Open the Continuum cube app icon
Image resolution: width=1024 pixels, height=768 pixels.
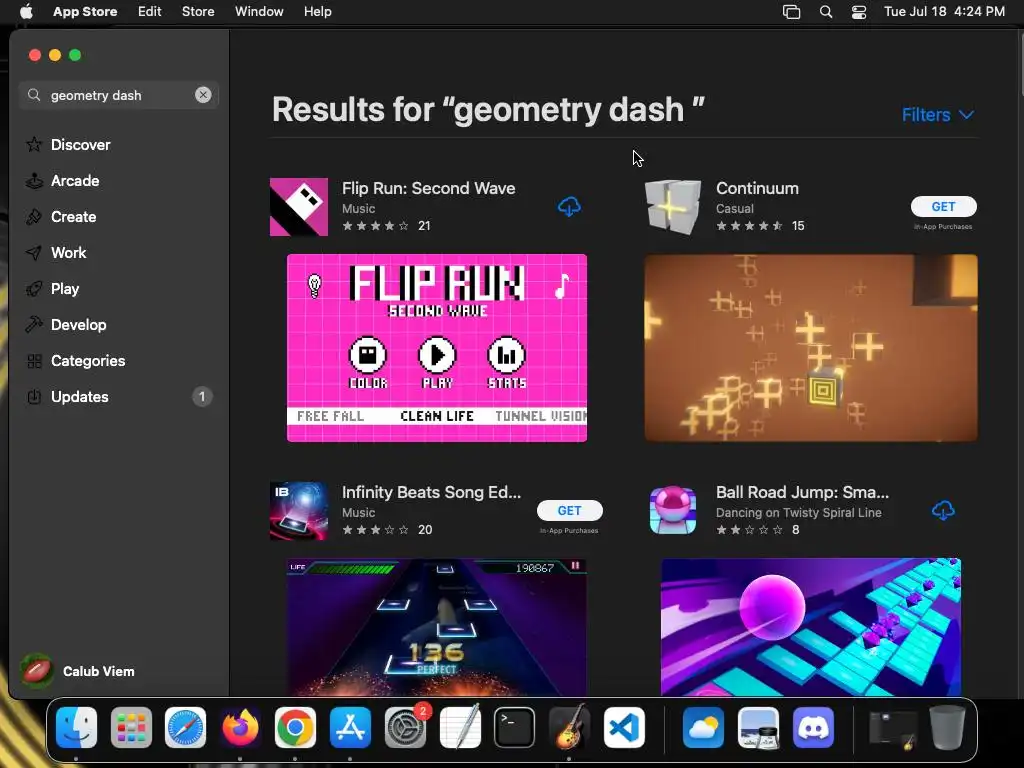click(673, 207)
